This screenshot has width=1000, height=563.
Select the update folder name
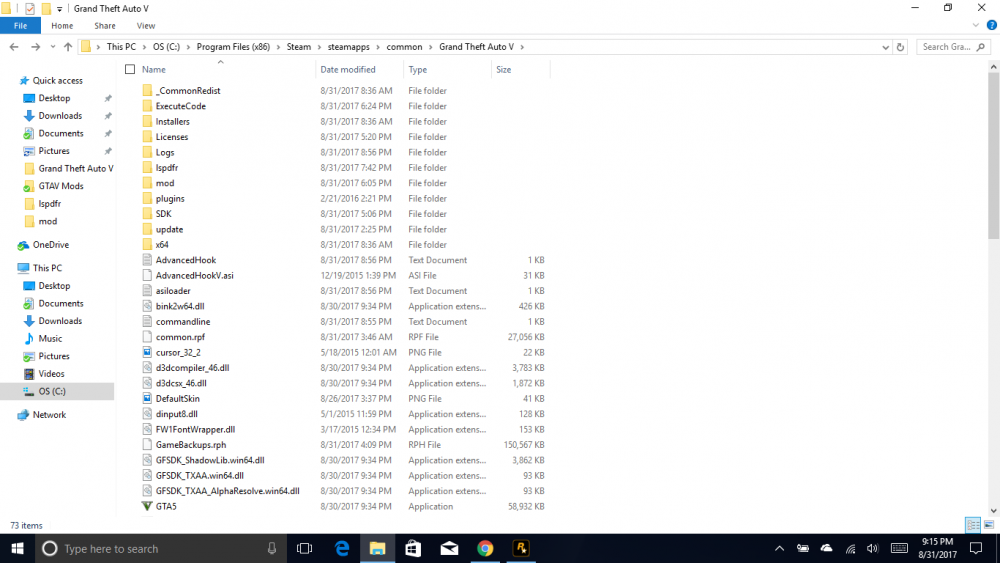(x=169, y=230)
